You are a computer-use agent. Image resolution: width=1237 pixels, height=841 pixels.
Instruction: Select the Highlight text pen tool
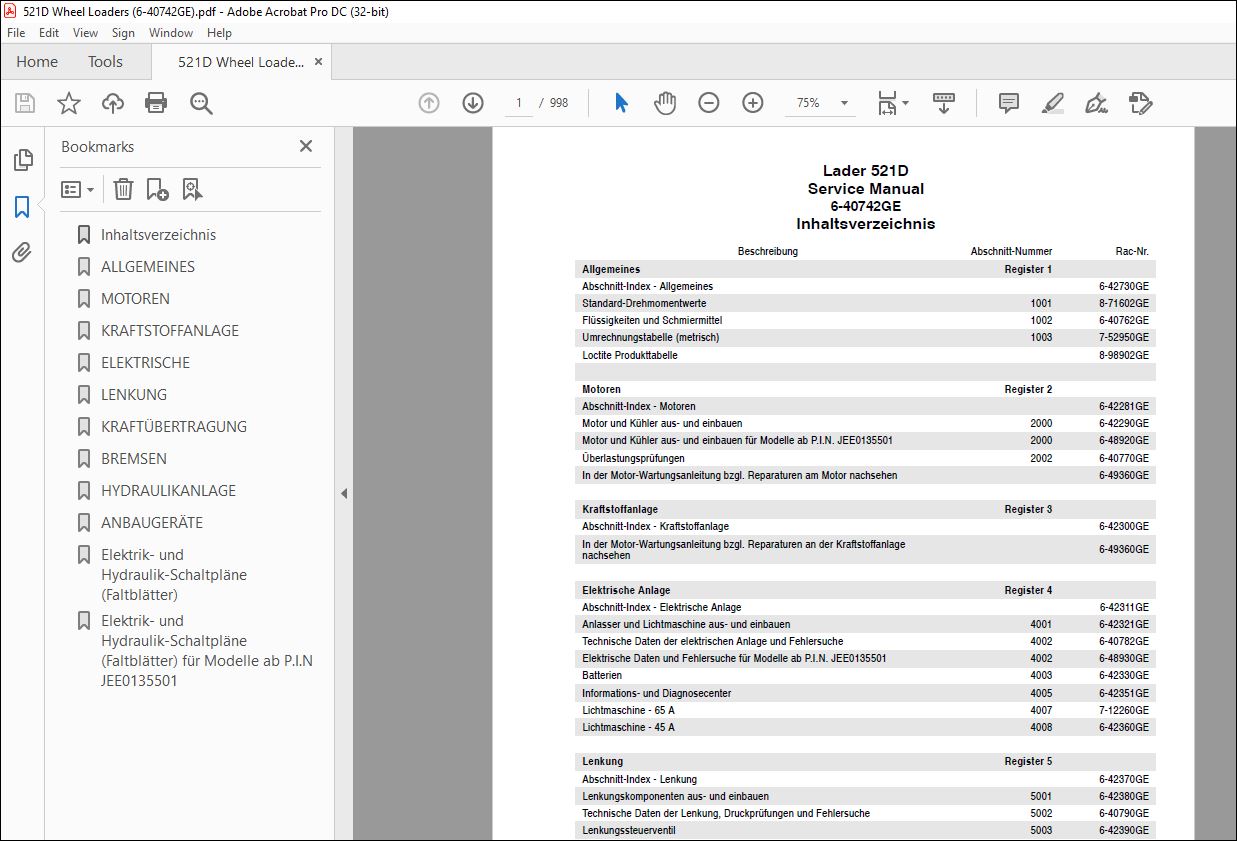tap(1052, 103)
